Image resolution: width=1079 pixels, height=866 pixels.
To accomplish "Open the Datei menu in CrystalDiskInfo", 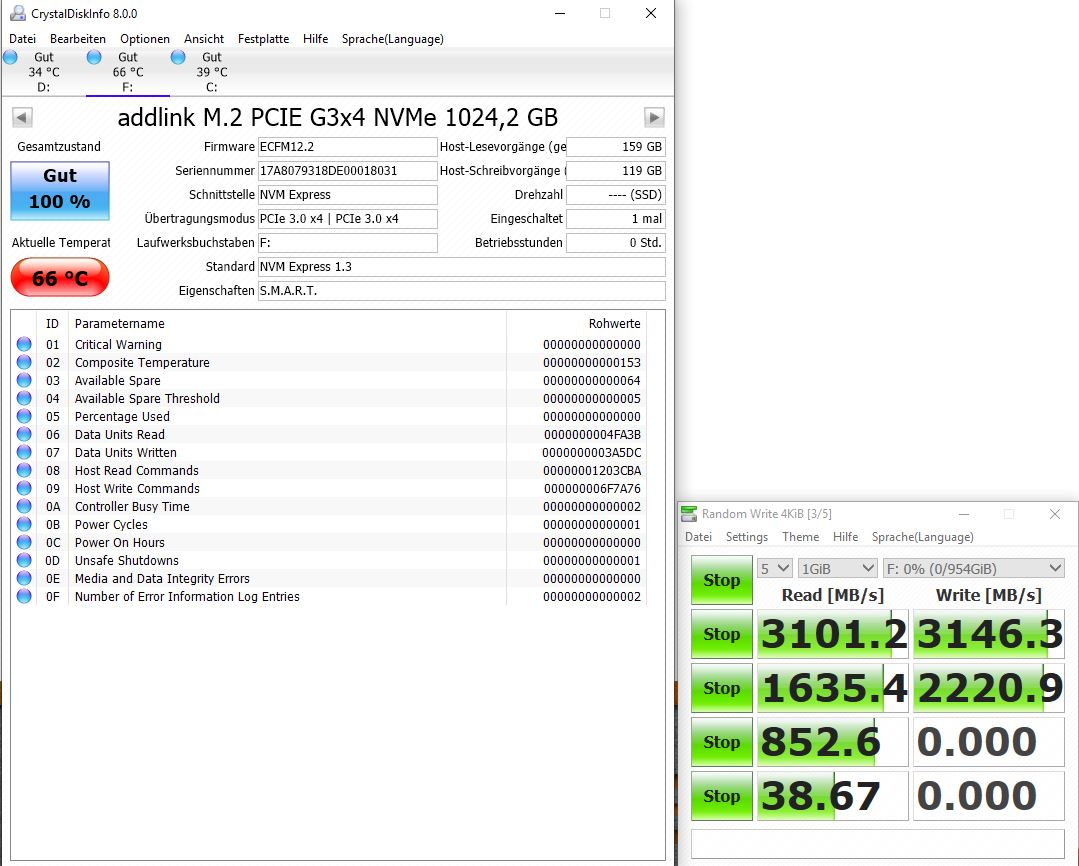I will click(x=22, y=39).
